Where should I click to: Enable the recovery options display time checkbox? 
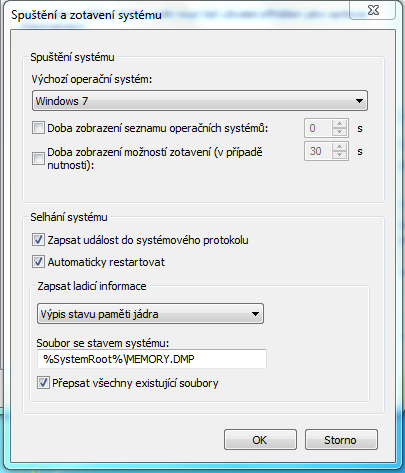pos(38,158)
